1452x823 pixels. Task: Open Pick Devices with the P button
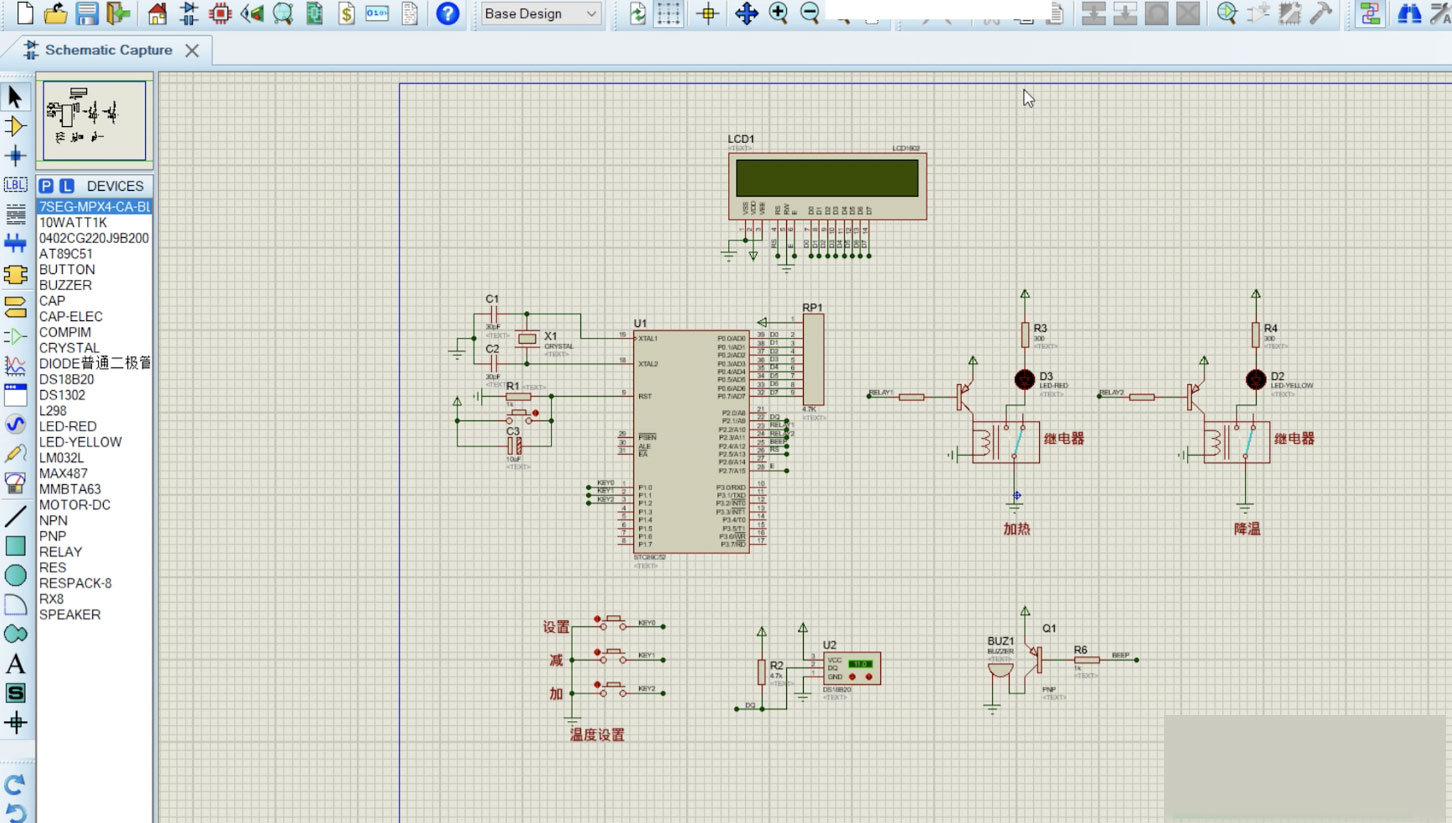pos(46,186)
